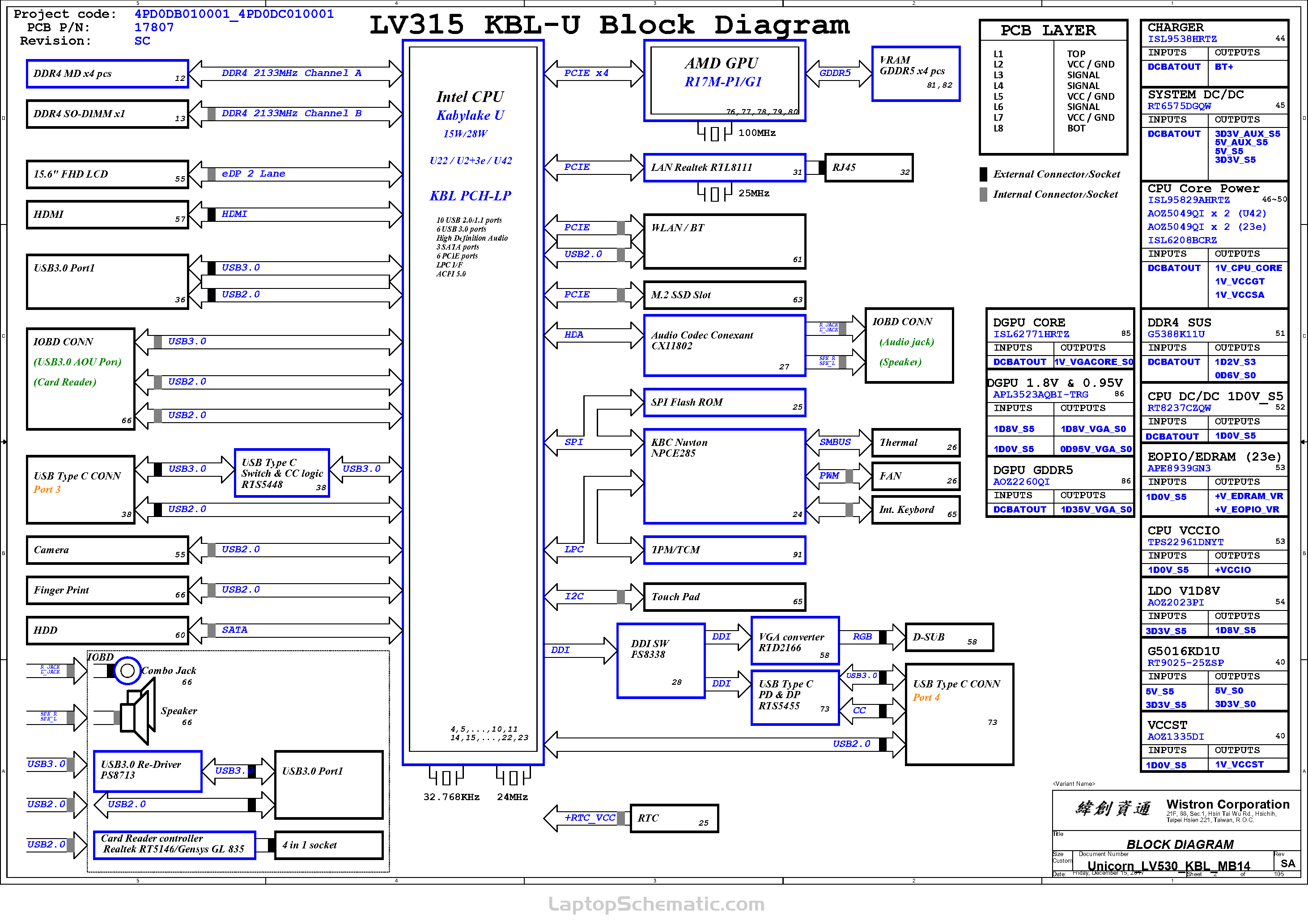Click the HDMI connector block
The image size is (1308, 924).
(x=107, y=215)
